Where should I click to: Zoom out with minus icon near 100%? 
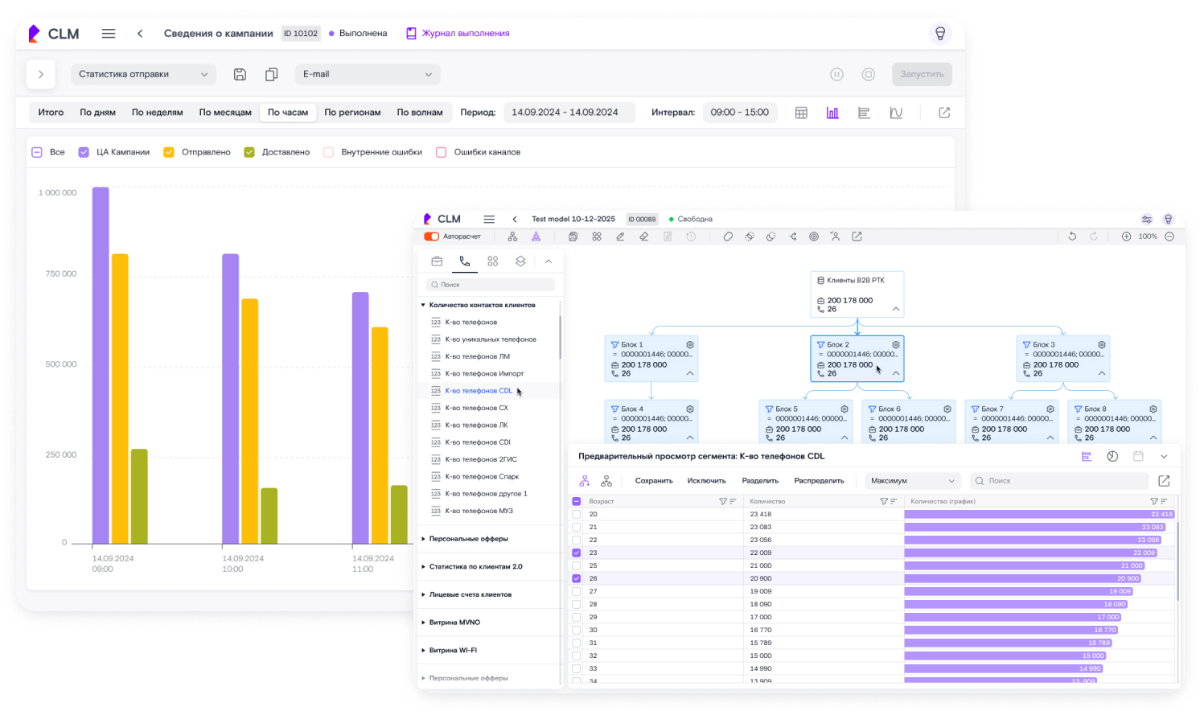click(1169, 237)
